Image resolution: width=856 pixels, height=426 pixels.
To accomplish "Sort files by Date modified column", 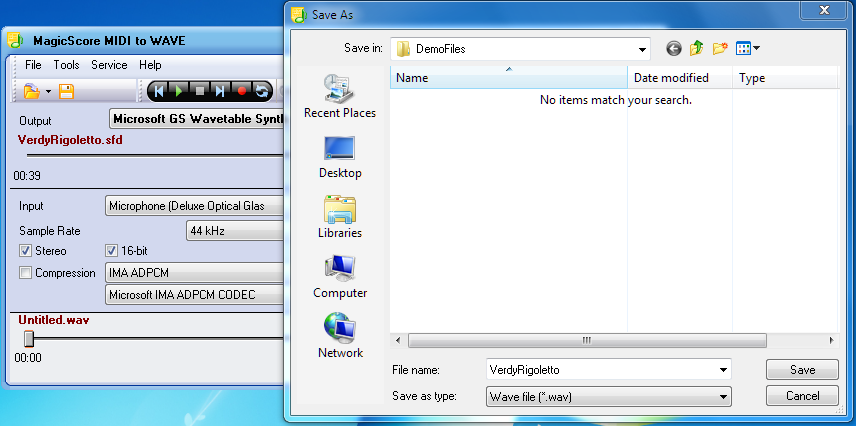I will pos(680,78).
